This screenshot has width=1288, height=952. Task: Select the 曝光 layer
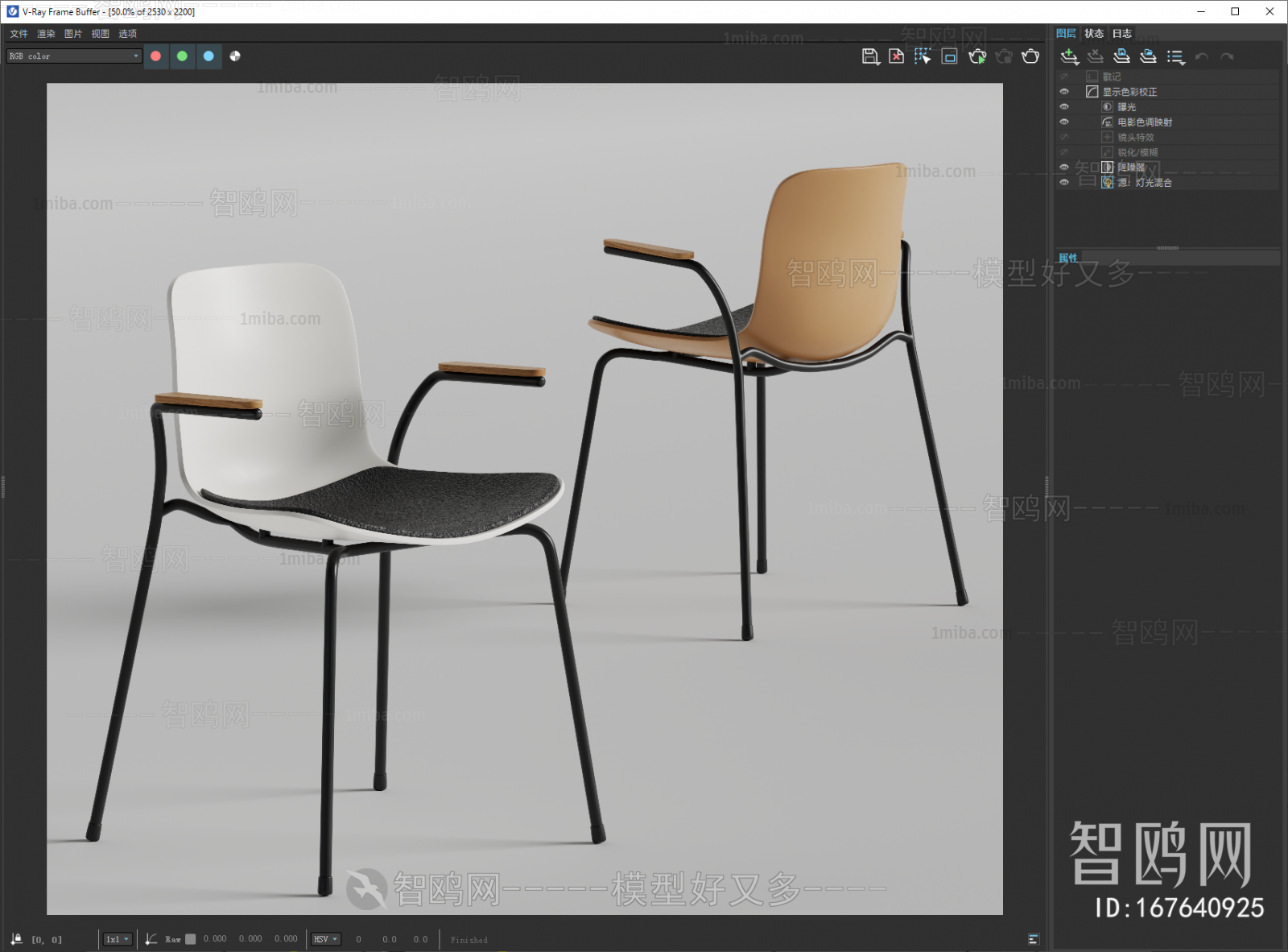click(1167, 107)
